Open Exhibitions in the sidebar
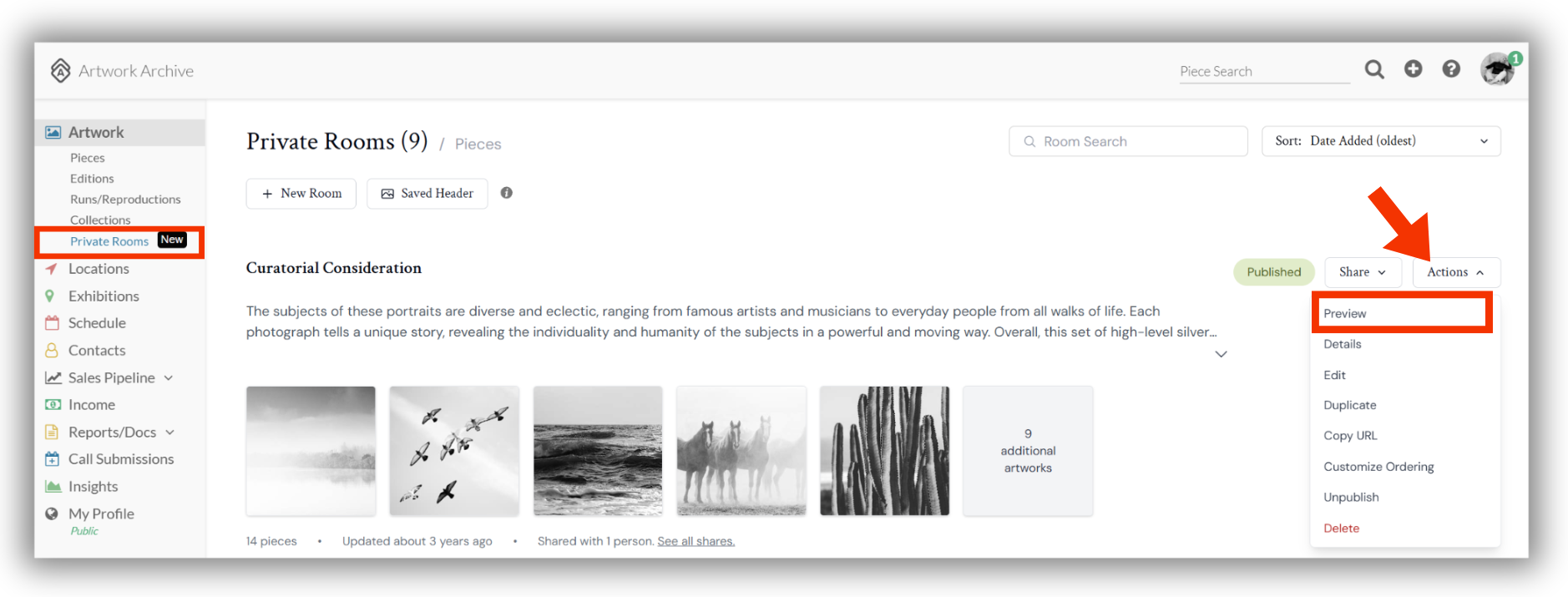Viewport: 1568px width, 597px height. click(104, 296)
